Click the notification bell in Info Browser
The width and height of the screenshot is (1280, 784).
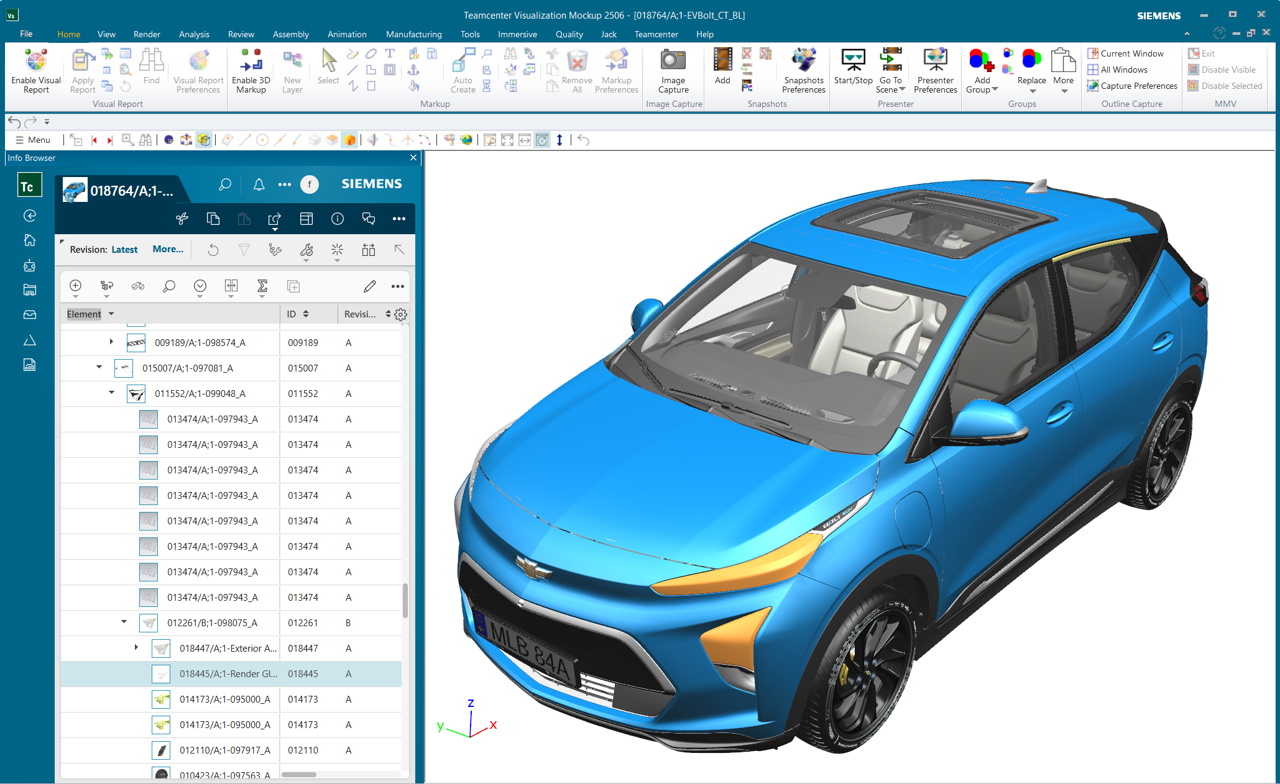click(x=258, y=185)
